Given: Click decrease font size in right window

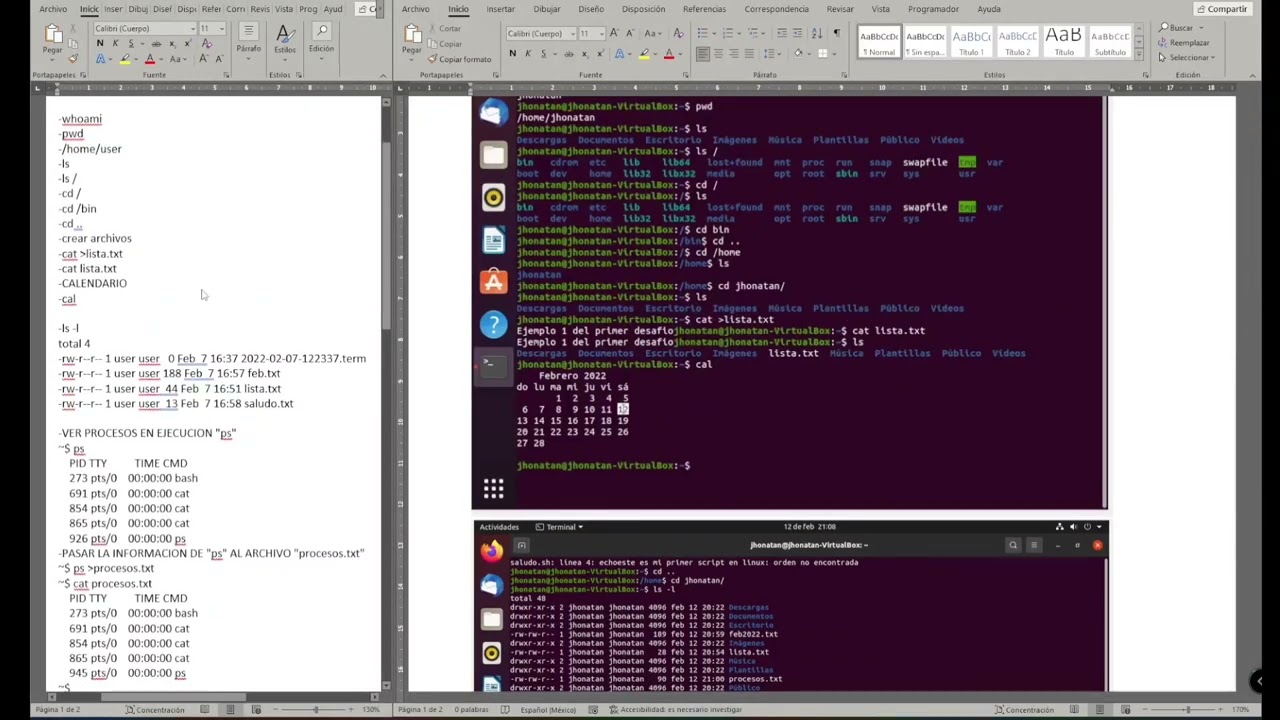Looking at the screenshot, I should click(630, 33).
